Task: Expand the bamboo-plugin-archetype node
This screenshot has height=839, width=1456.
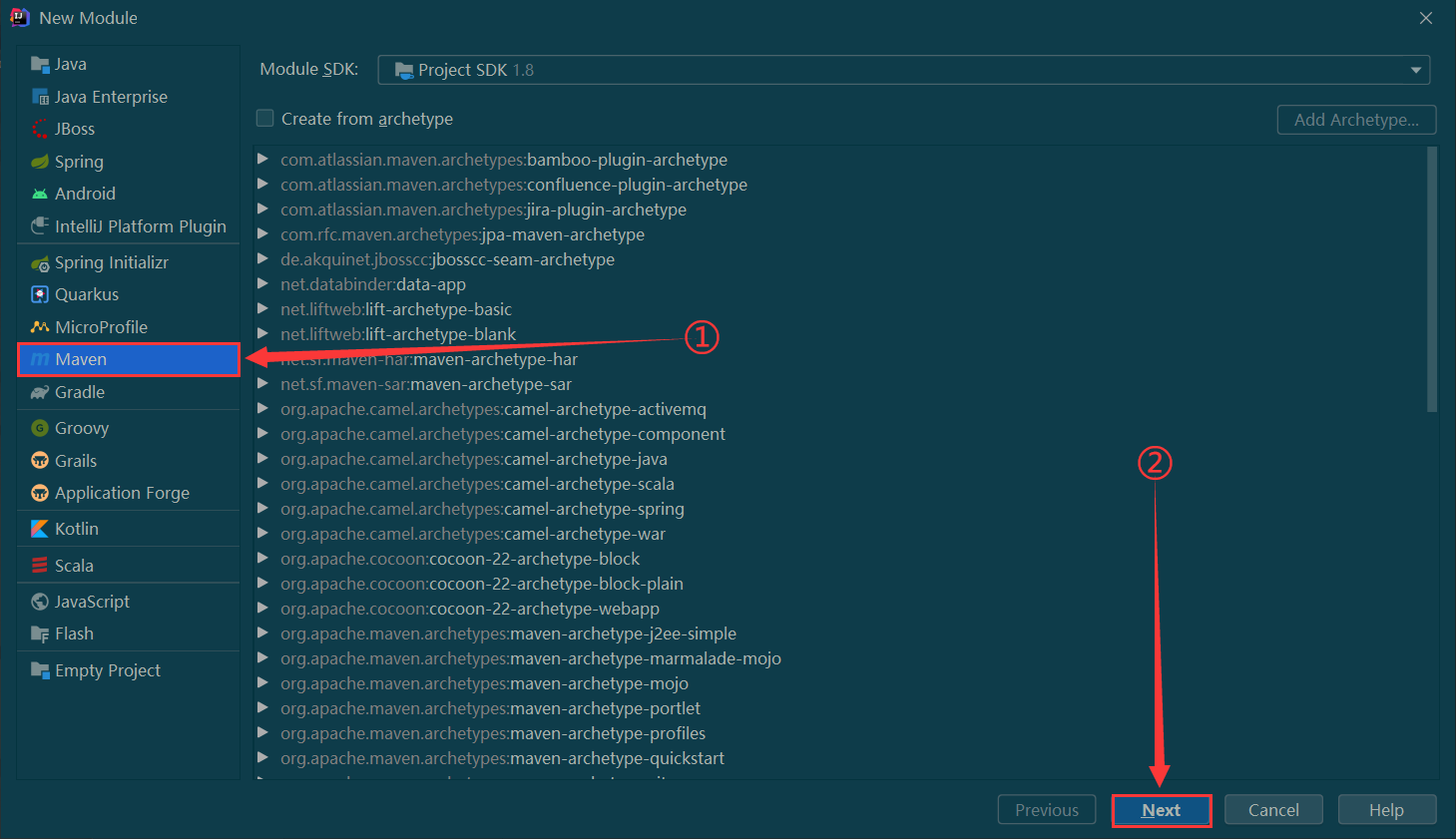Action: coord(262,159)
